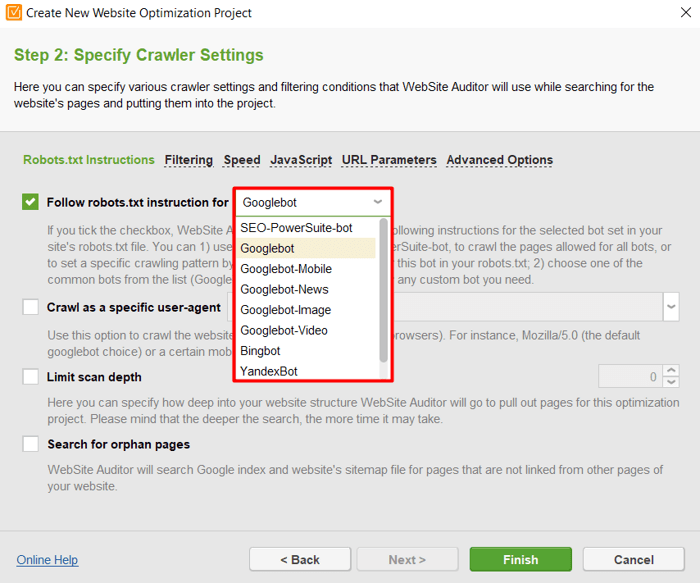The width and height of the screenshot is (700, 583).
Task: Decrease scan depth with down arrow
Action: pos(671,382)
